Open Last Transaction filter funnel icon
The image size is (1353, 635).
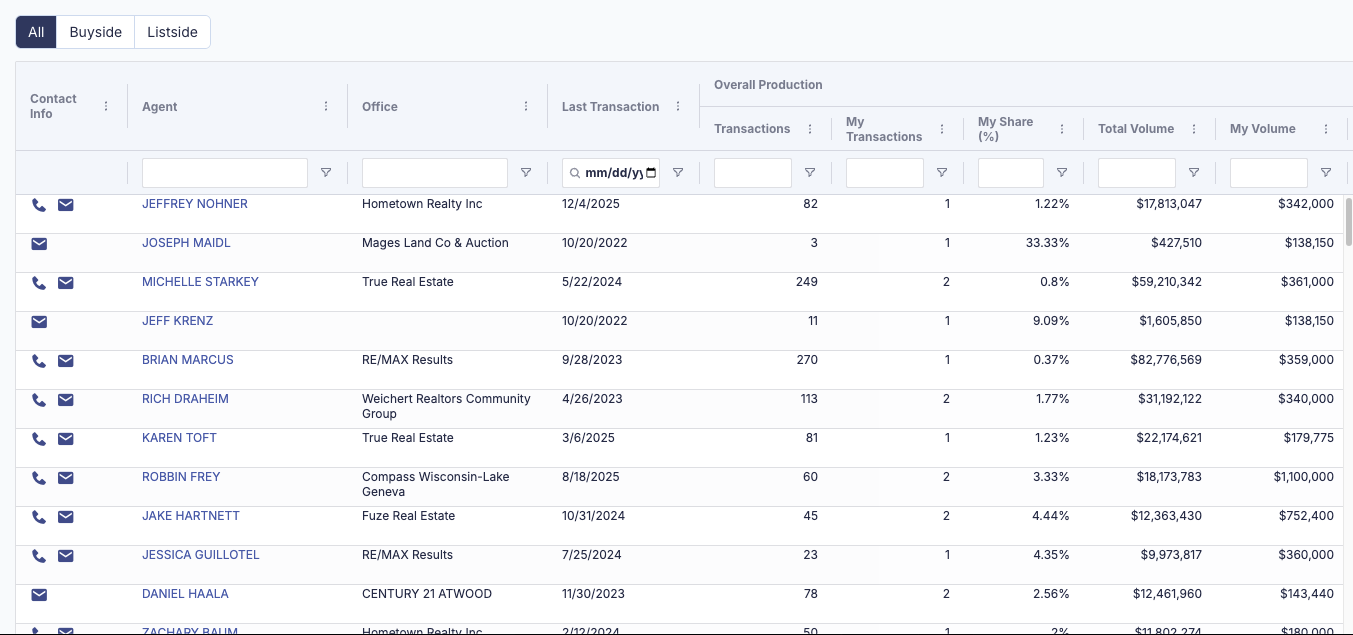coord(678,173)
